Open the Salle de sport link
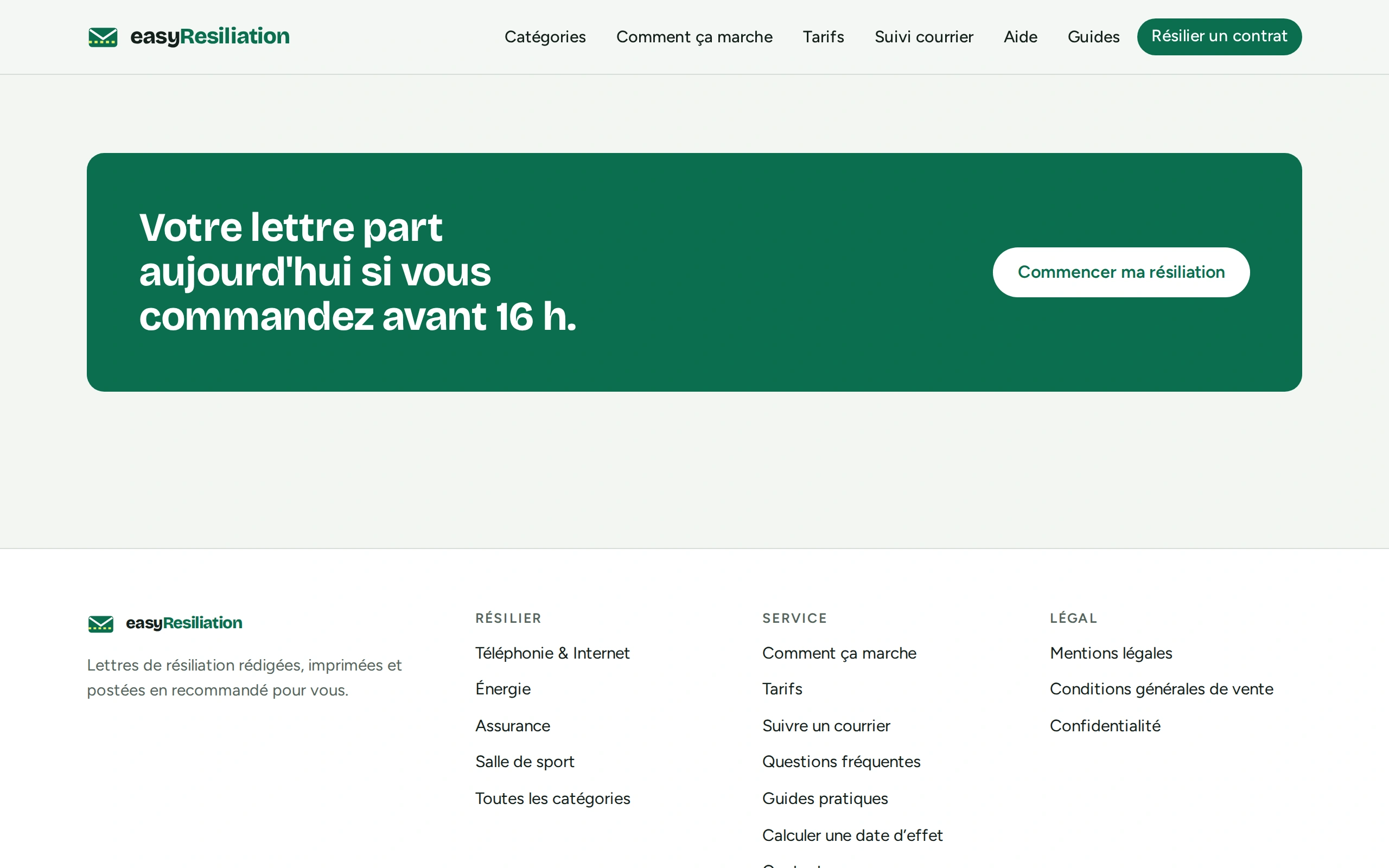This screenshot has height=868, width=1389. tap(525, 762)
